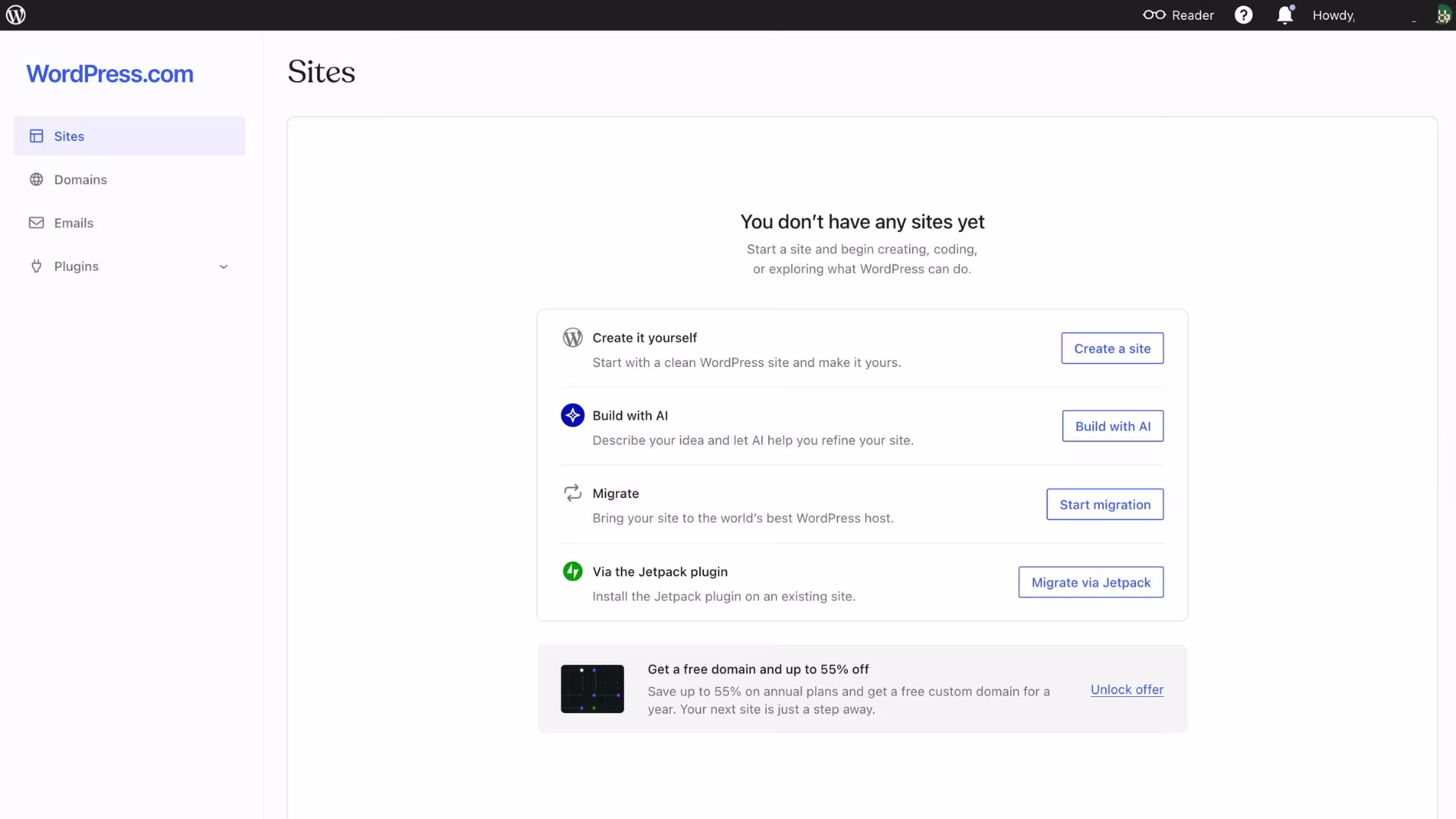Click the "Get a free domain and up to 55% off" text
This screenshot has width=1456, height=819.
[758, 669]
